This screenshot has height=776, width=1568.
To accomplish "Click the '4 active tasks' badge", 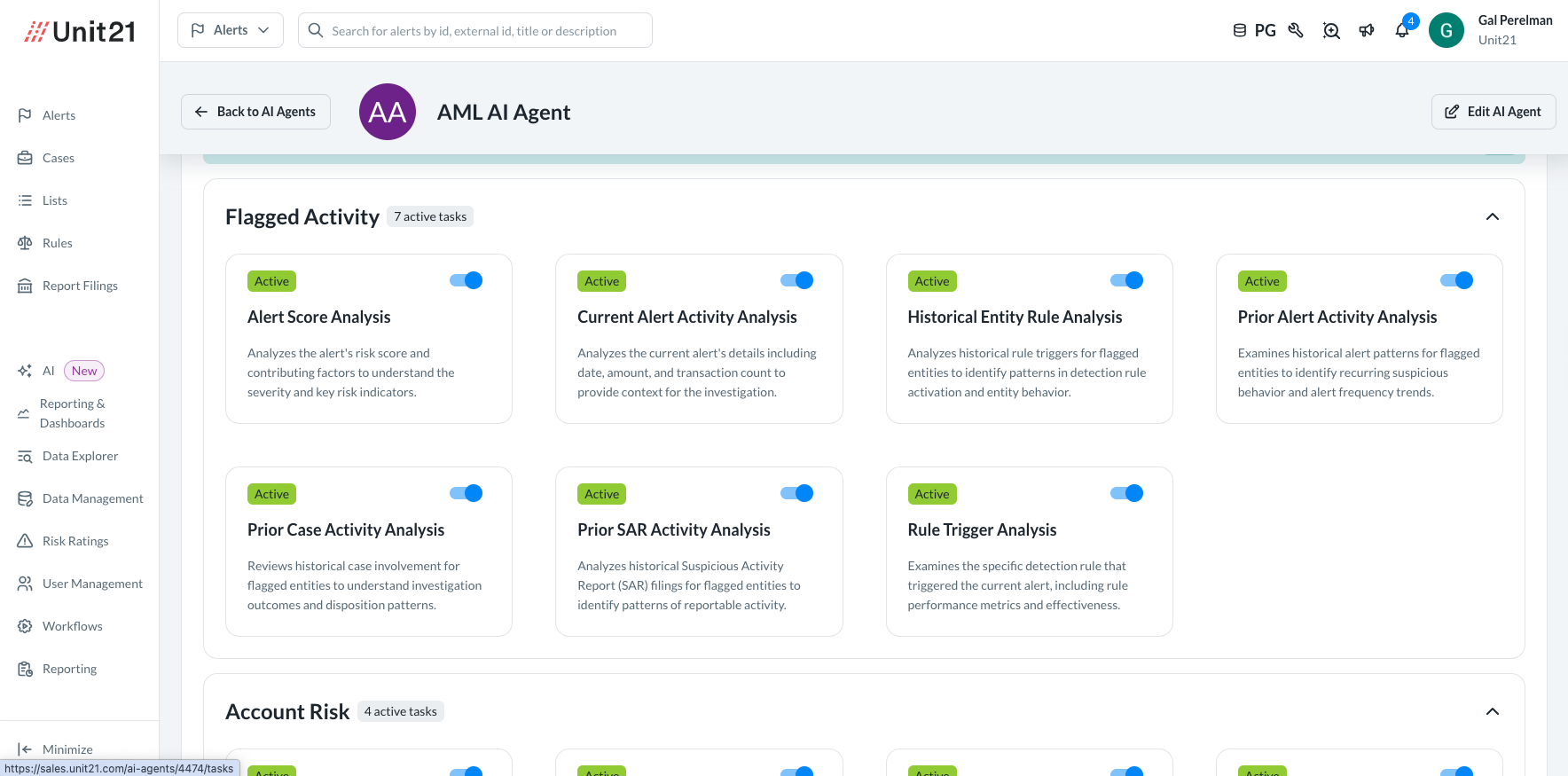I will tap(401, 711).
